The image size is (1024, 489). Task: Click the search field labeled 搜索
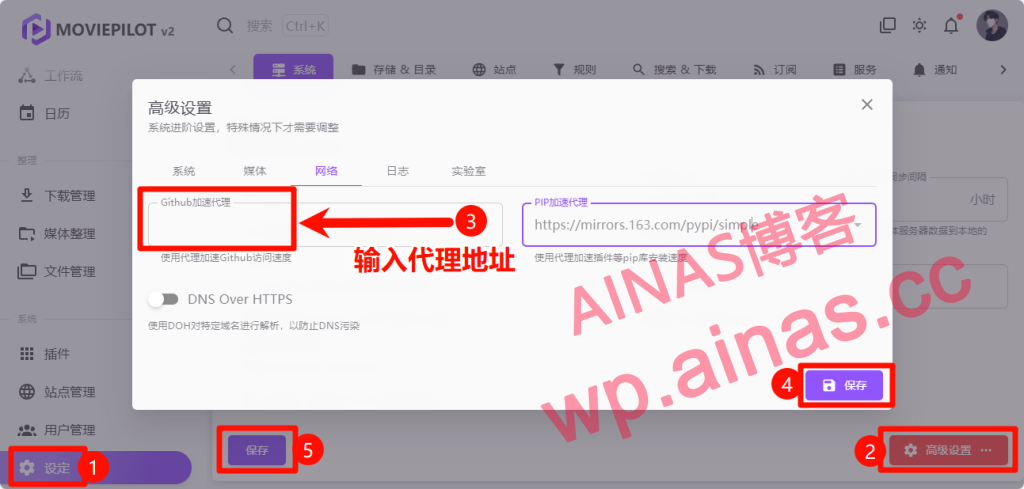259,26
